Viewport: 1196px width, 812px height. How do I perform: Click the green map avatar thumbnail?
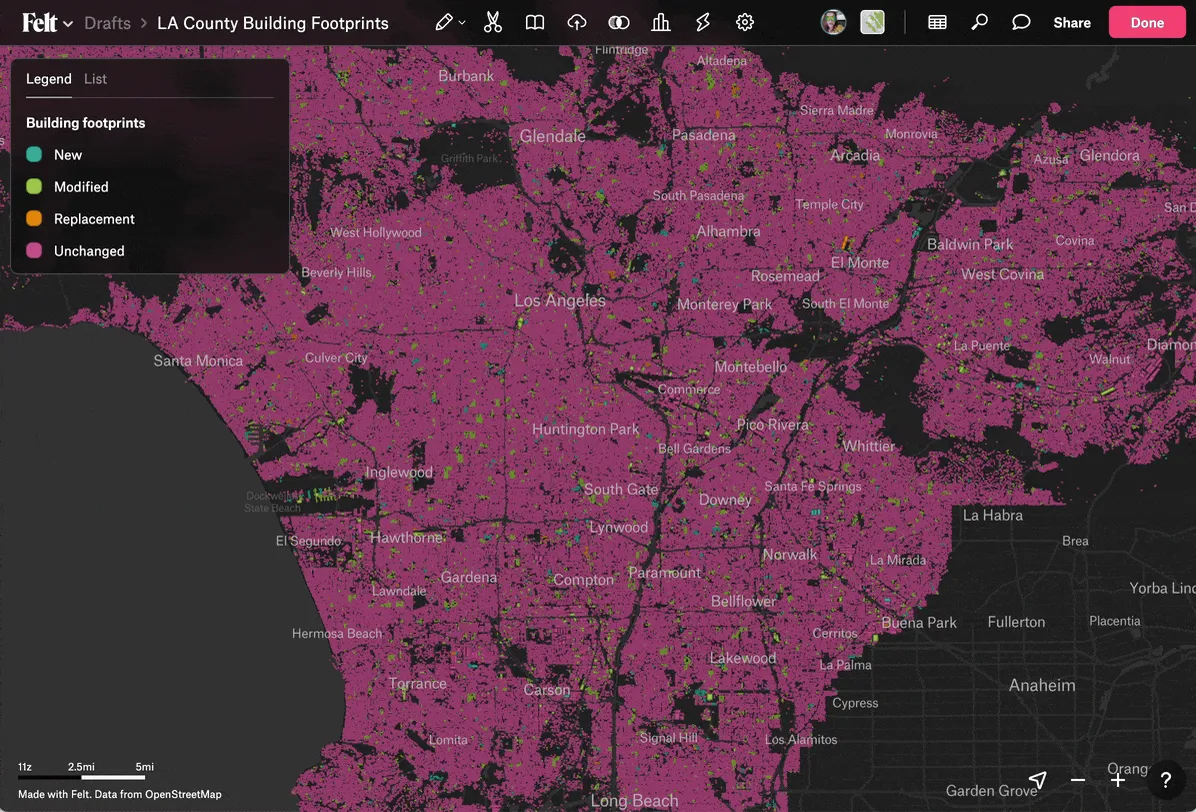pos(872,22)
